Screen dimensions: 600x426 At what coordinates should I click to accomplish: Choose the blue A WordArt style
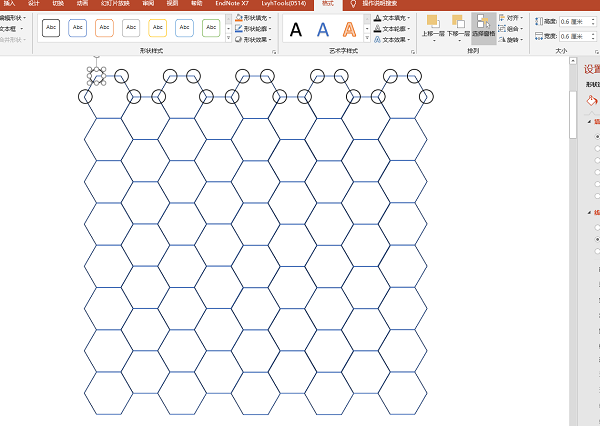click(323, 29)
